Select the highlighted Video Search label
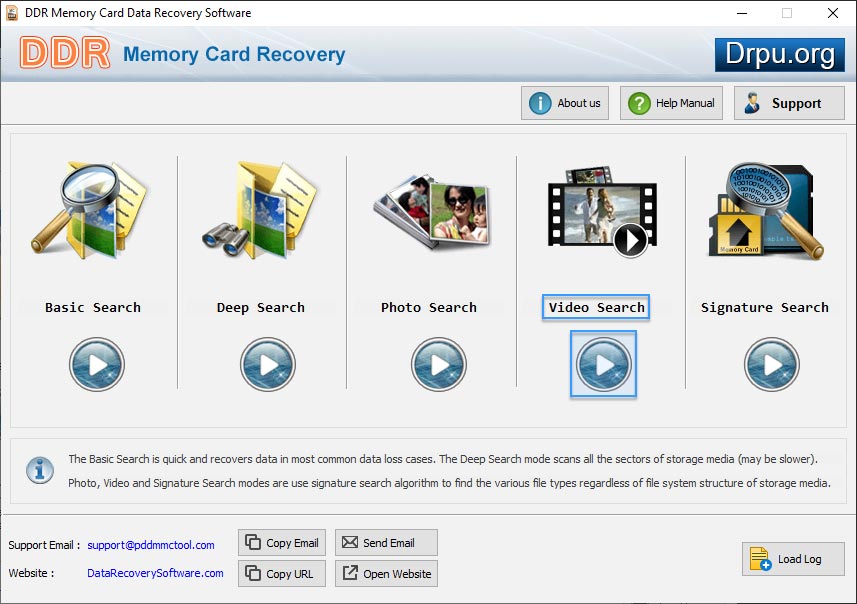The height and width of the screenshot is (604, 857). tap(596, 307)
